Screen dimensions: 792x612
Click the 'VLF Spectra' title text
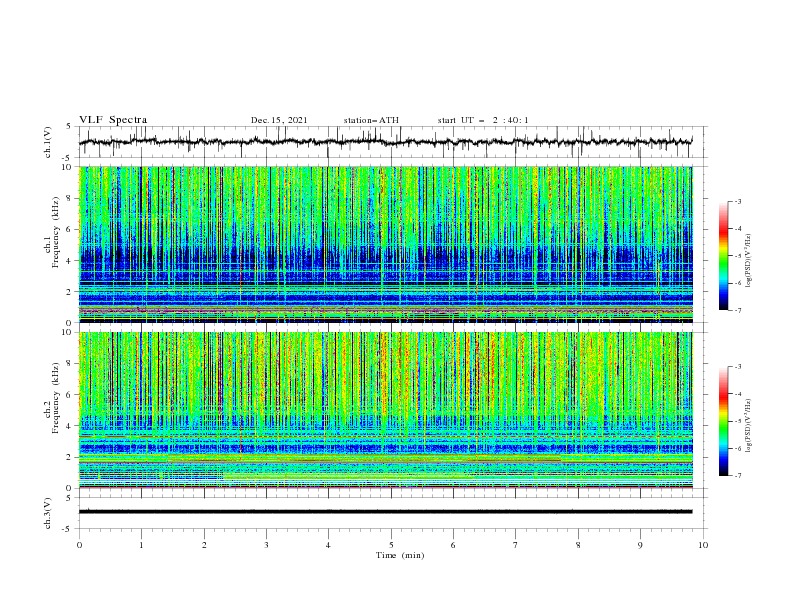click(113, 120)
